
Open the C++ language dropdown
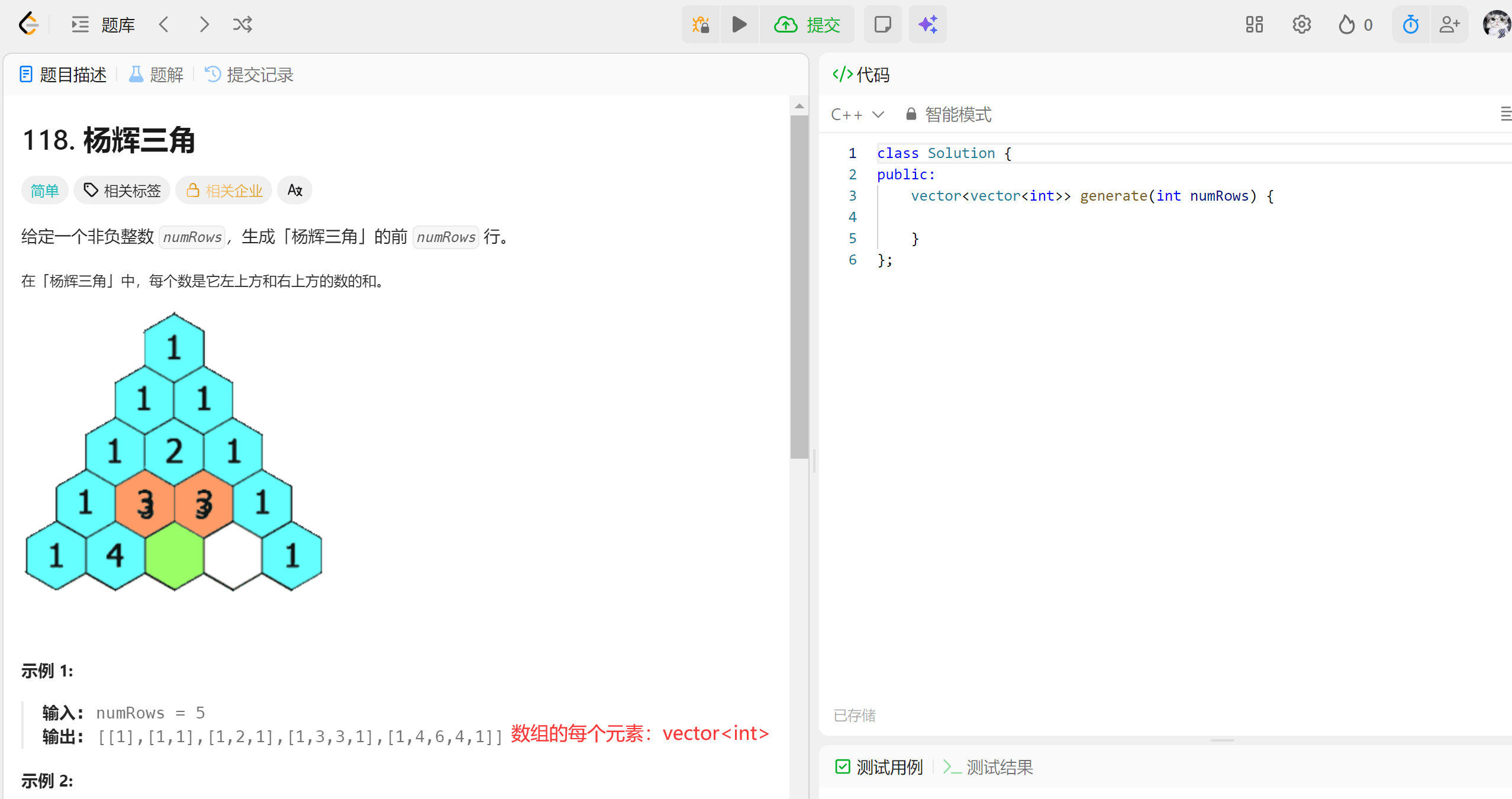pyautogui.click(x=857, y=114)
